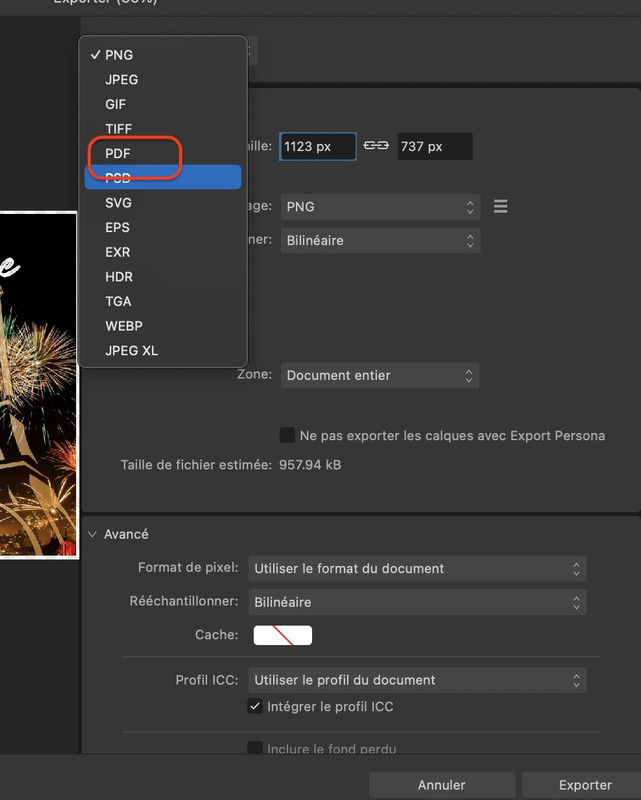The width and height of the screenshot is (641, 800).
Task: Open the preset options hamburger menu
Action: tap(501, 207)
